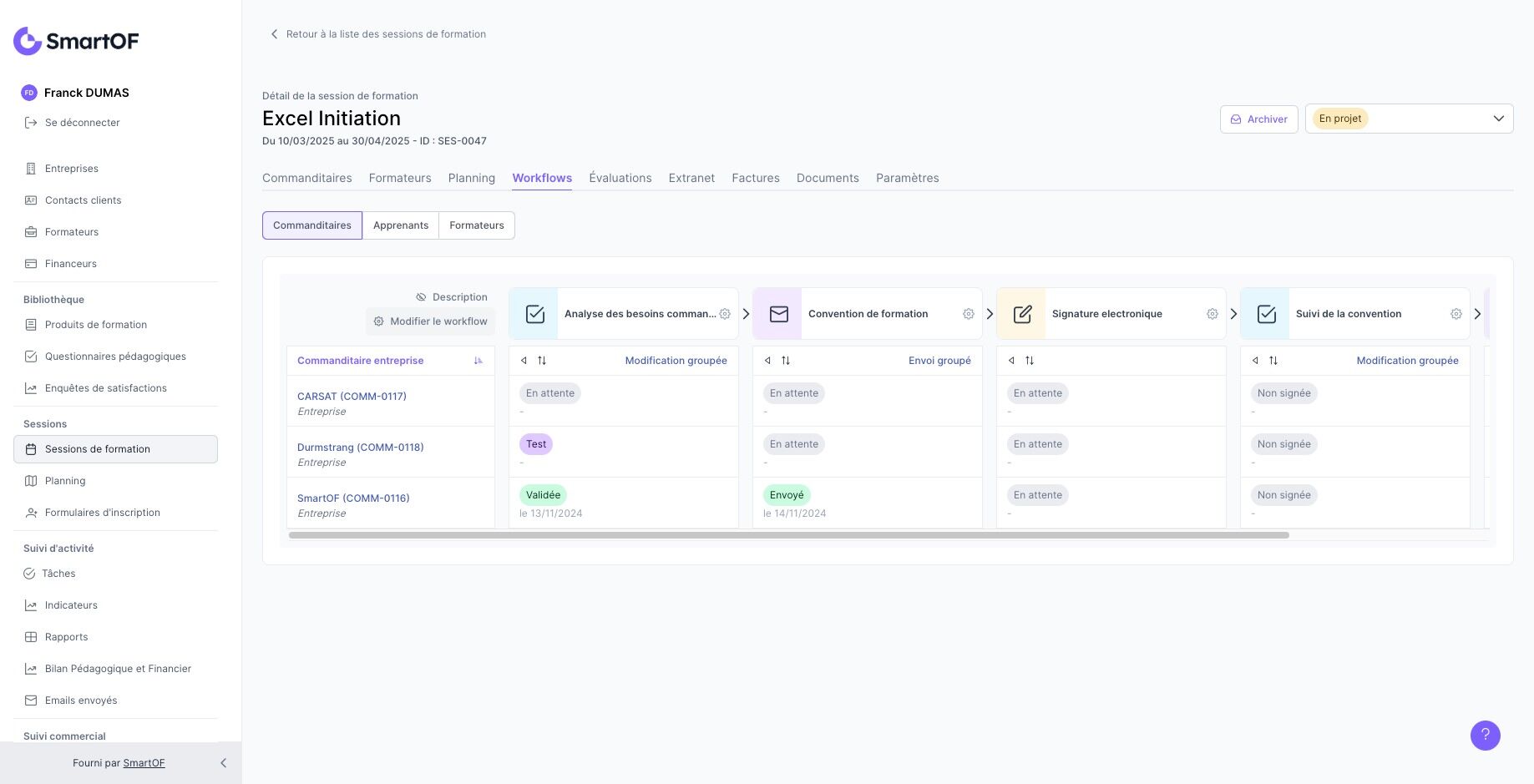Click the checkbox icon of Analyse des besoins step

534,314
